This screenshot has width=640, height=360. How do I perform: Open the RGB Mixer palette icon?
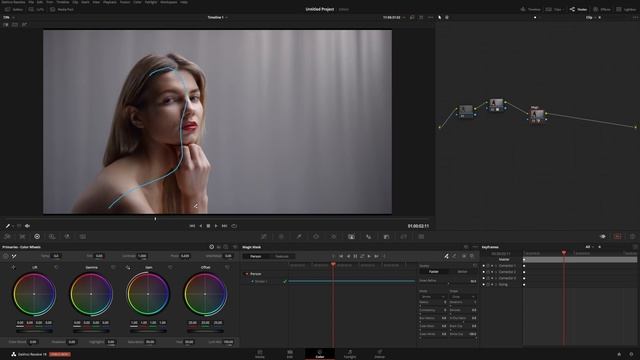pos(67,236)
